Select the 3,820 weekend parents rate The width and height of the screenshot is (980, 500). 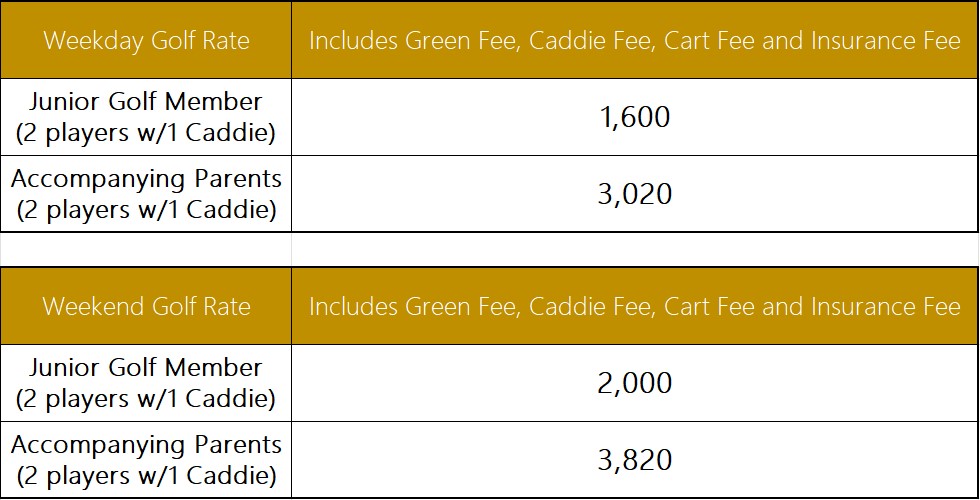tap(634, 460)
